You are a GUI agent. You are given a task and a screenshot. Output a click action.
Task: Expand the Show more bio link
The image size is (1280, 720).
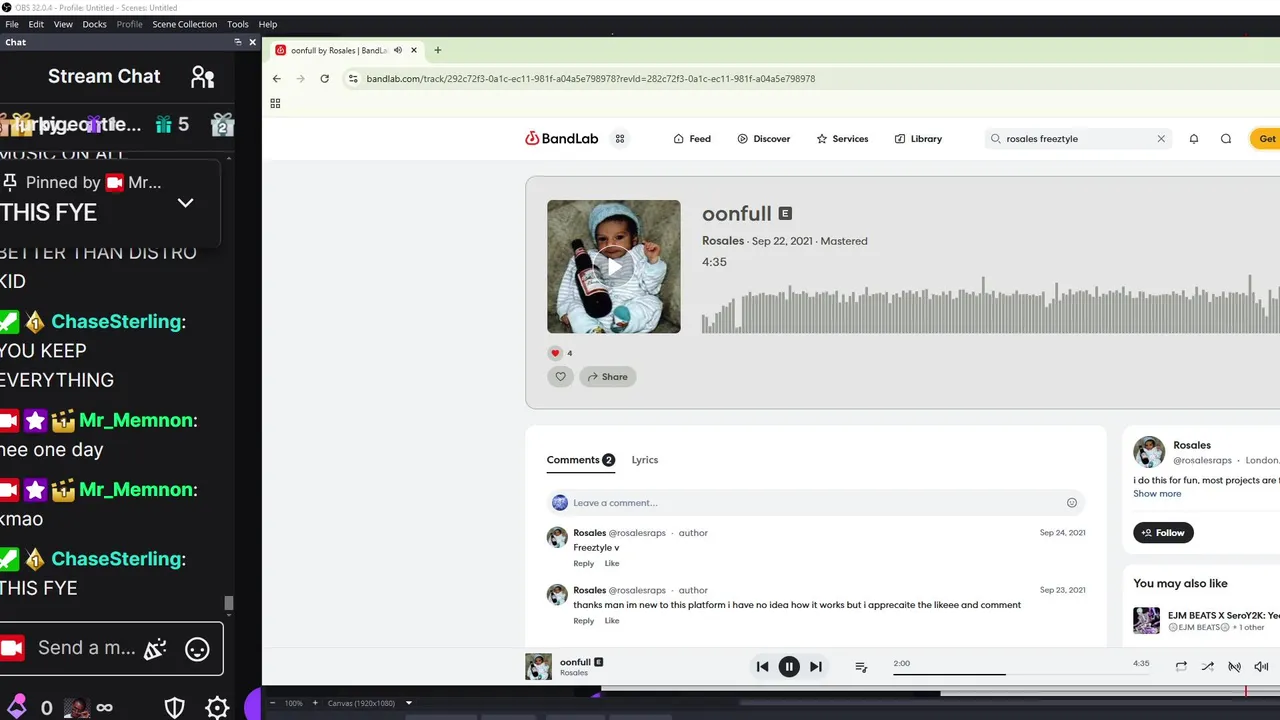(x=1157, y=494)
